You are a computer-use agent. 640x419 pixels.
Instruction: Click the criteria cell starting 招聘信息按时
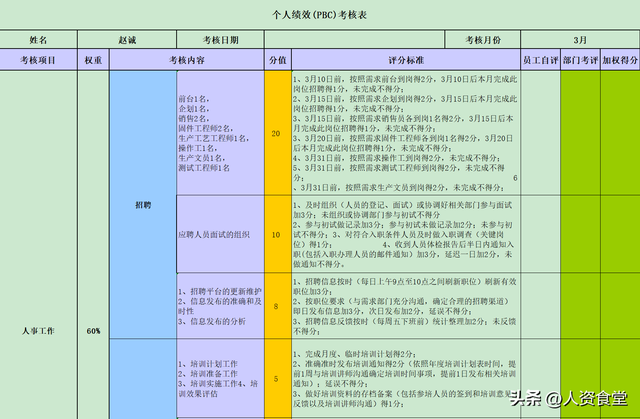point(406,306)
